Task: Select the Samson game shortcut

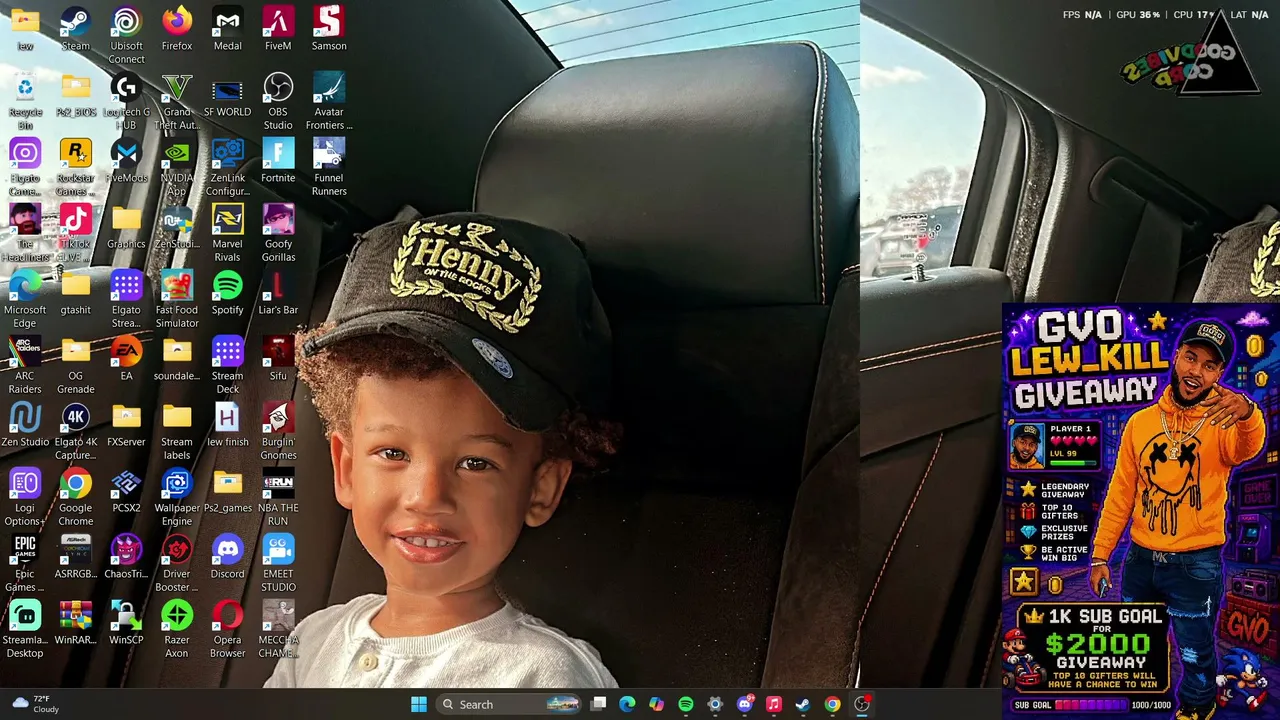Action: [329, 29]
